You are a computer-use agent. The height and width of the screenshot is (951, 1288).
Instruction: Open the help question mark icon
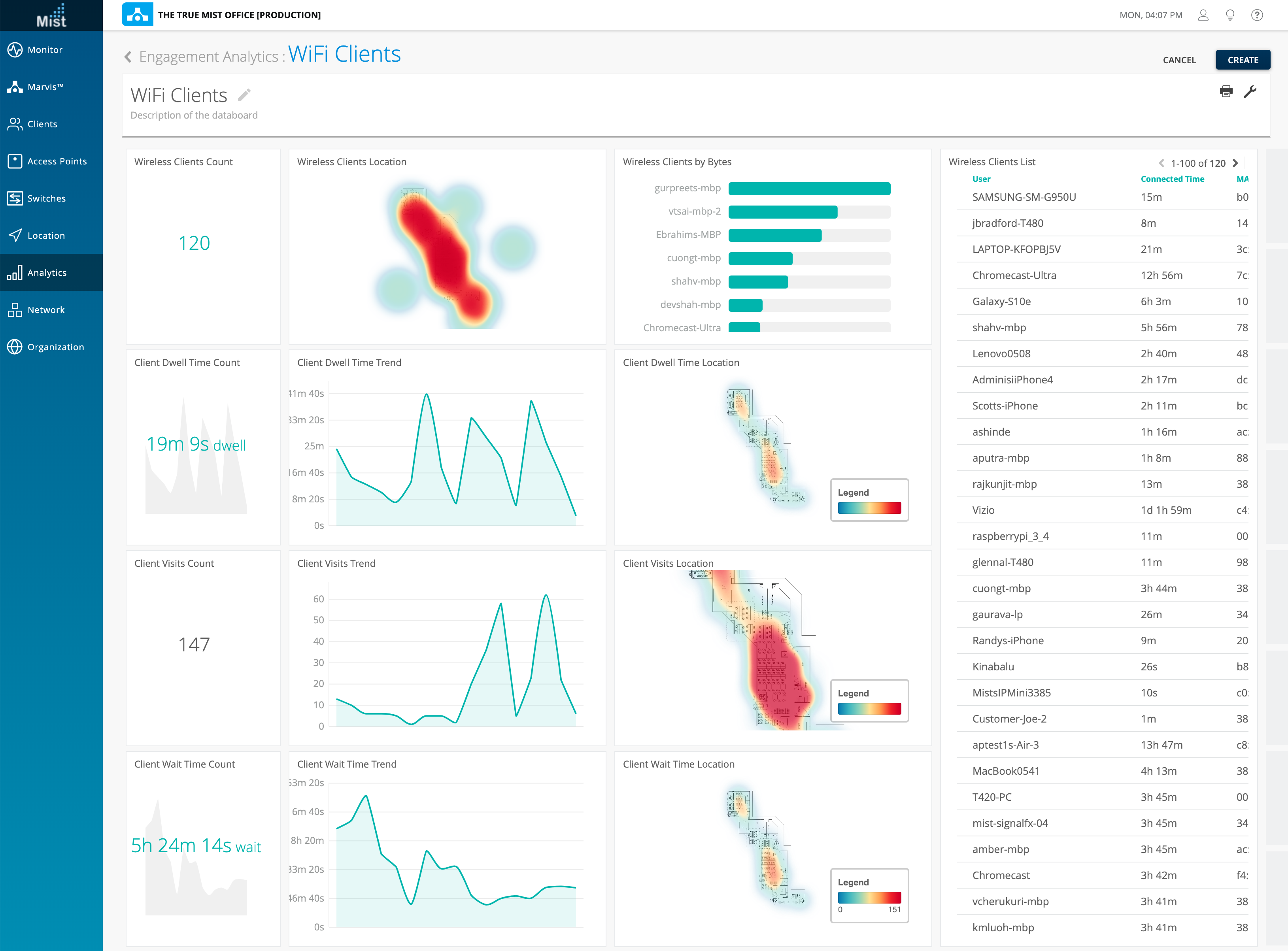point(1257,15)
